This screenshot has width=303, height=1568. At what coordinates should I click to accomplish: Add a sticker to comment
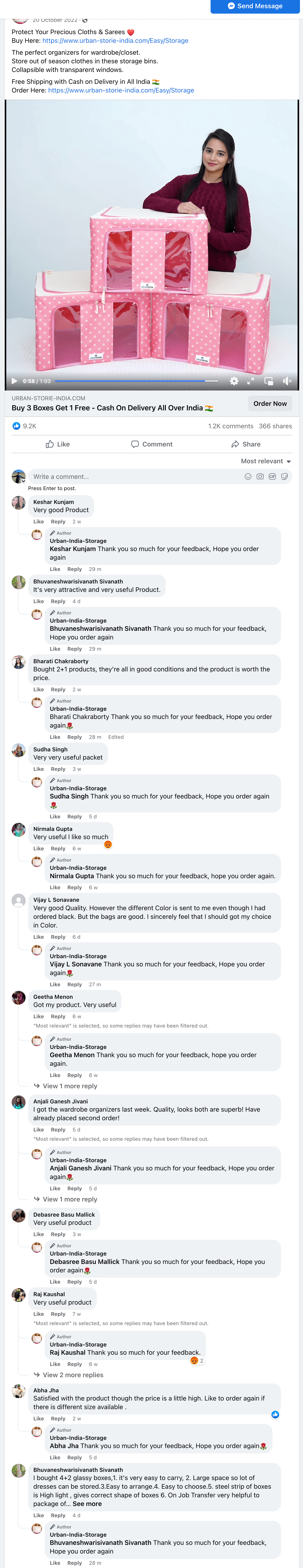click(284, 477)
